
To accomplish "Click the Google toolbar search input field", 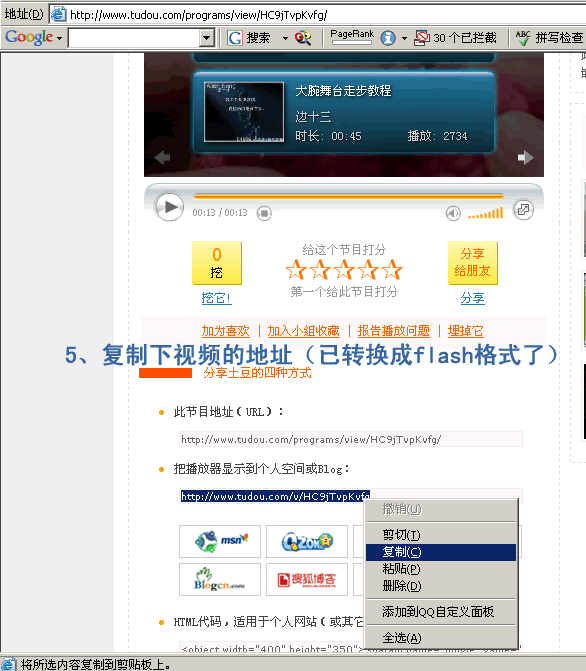I will tap(134, 38).
